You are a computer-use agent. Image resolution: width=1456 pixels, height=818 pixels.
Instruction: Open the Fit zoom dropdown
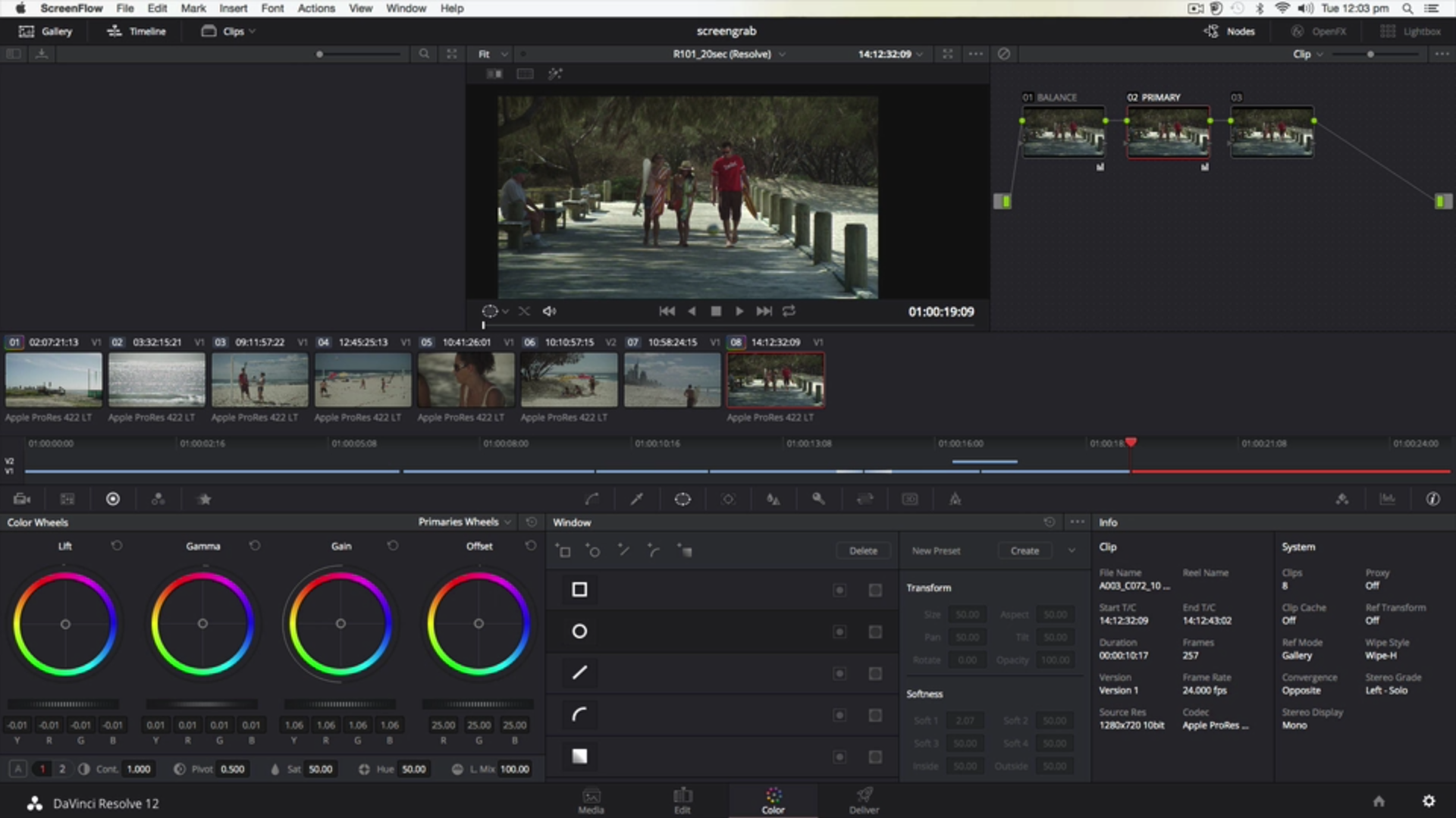point(493,54)
